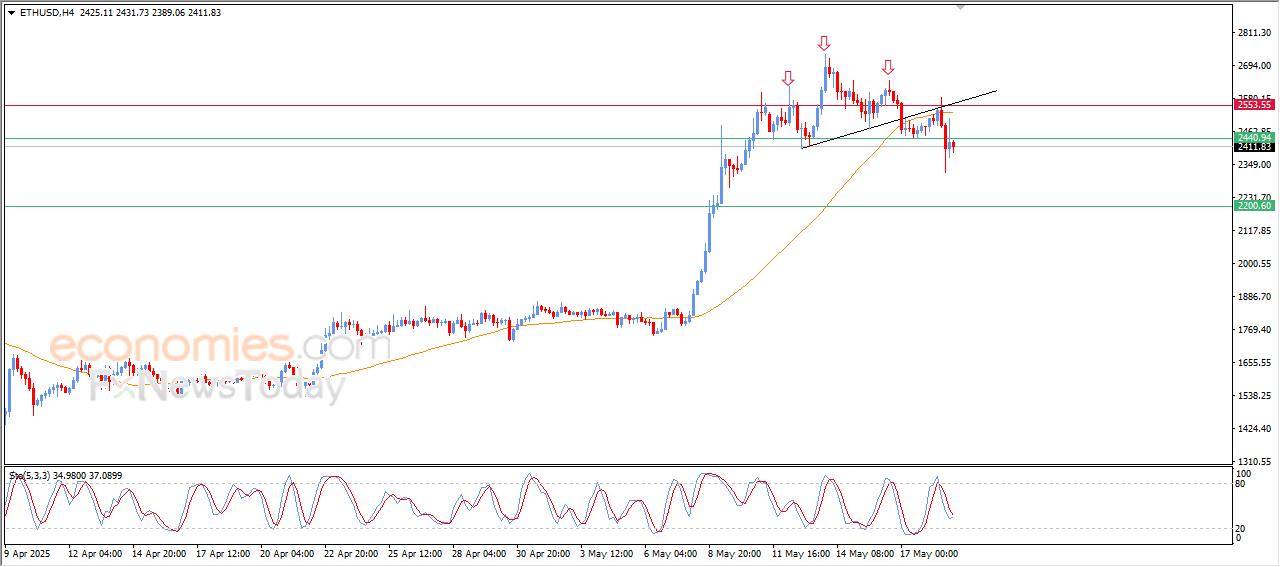Click the 17 Apr 12:00 time label
1280x567 pixels.
point(222,553)
